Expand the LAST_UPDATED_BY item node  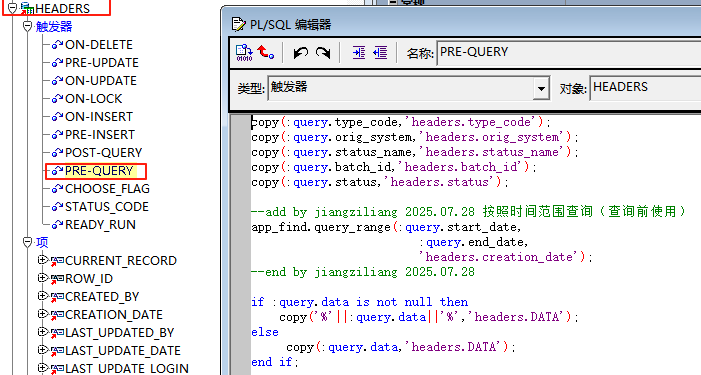pos(42,332)
